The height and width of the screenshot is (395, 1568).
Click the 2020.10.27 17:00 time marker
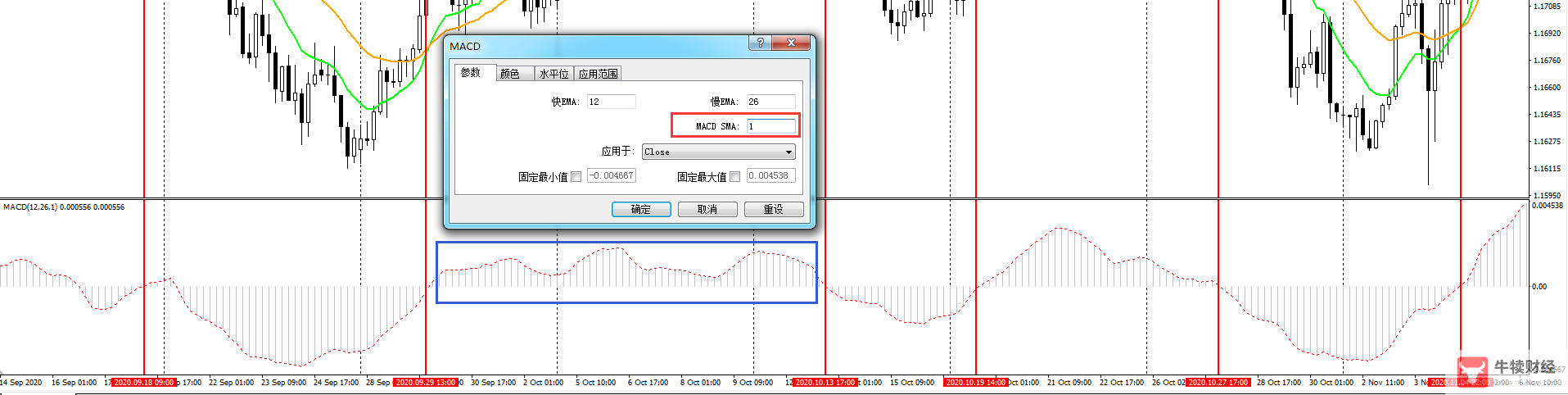point(1218,383)
